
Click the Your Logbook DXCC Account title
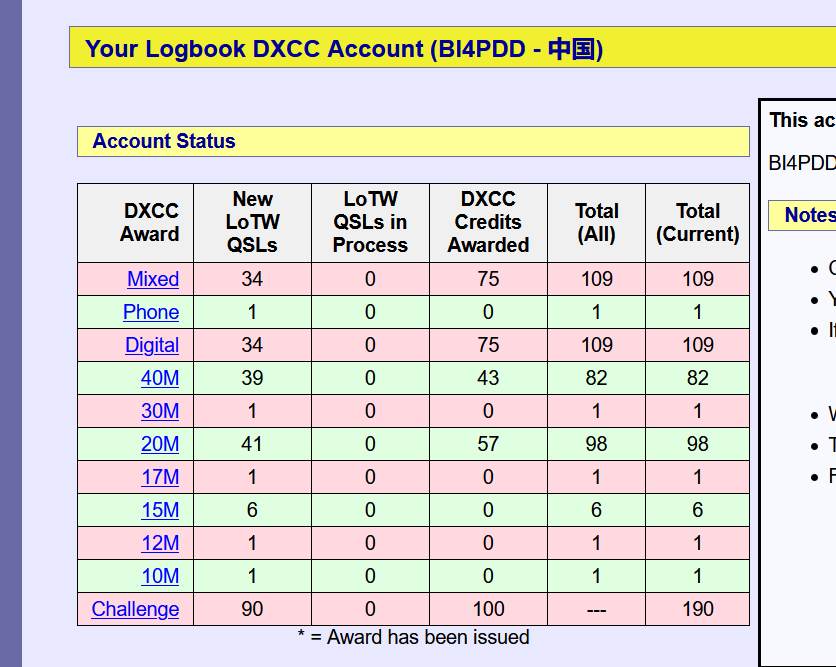pyautogui.click(x=344, y=49)
